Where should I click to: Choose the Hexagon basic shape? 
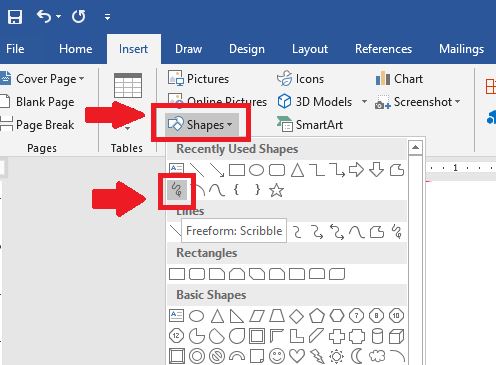click(x=337, y=316)
